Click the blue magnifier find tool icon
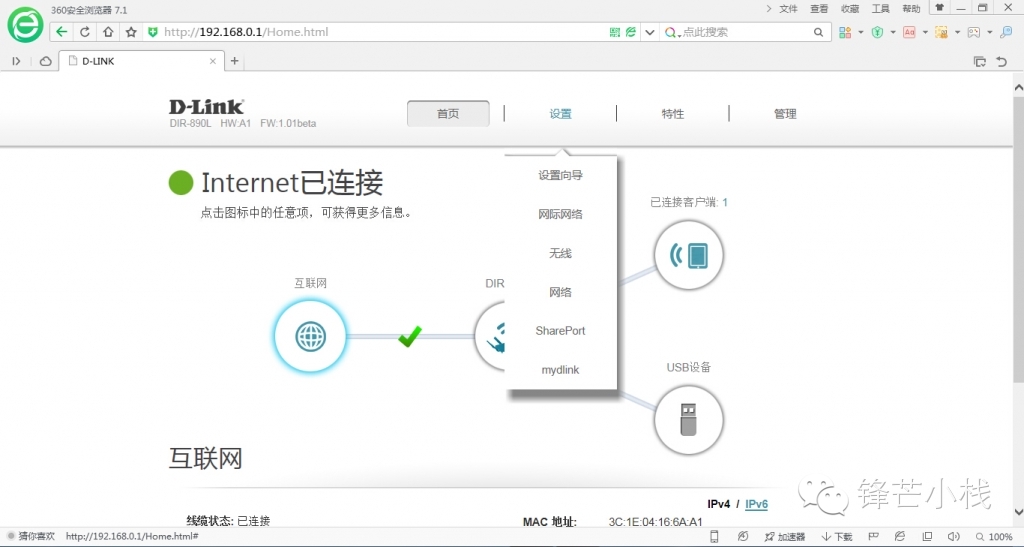The height and width of the screenshot is (547, 1024). (1006, 32)
